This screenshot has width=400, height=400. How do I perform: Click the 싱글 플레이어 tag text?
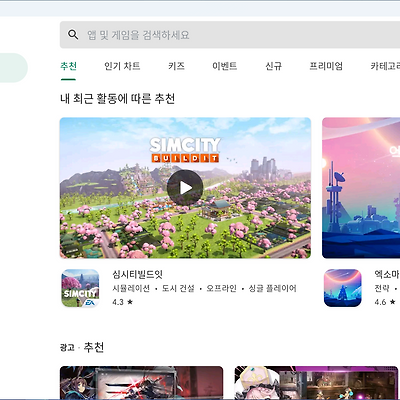pos(272,288)
